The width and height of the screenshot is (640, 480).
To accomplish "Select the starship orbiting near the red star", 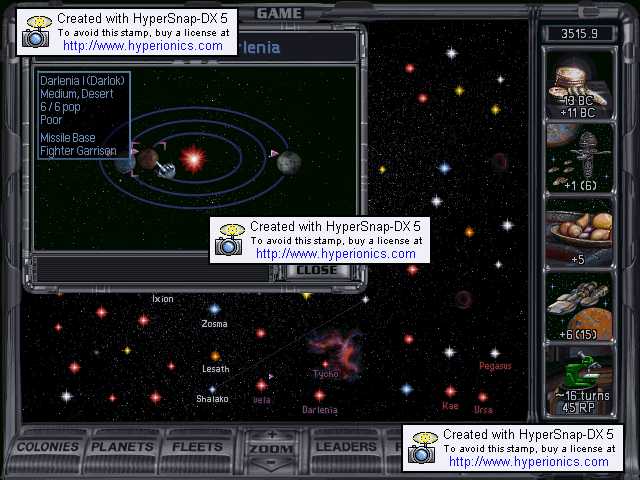I will point(167,170).
